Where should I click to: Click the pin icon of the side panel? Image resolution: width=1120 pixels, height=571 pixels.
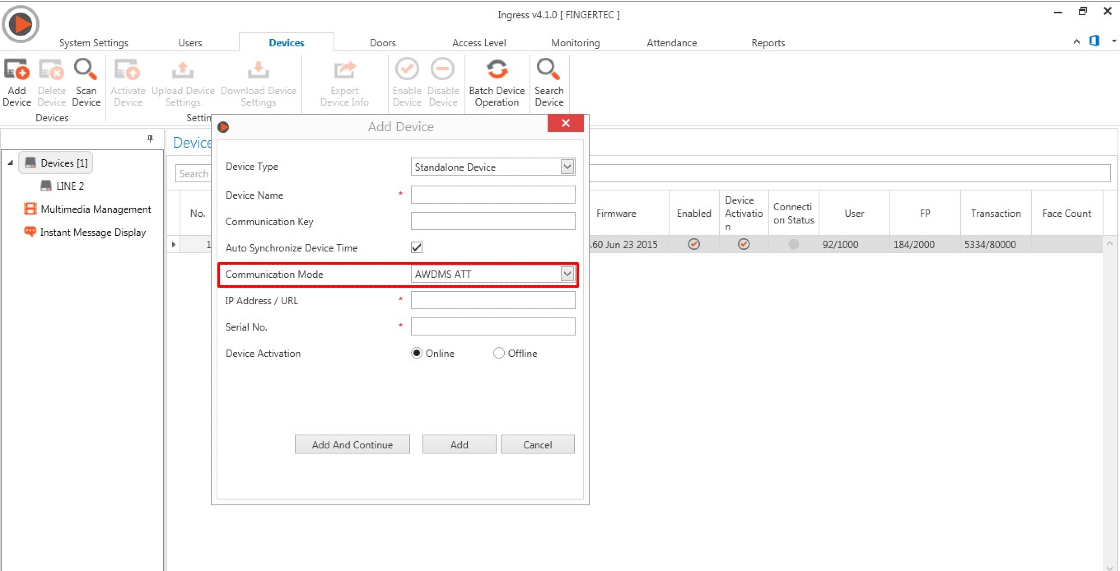150,139
